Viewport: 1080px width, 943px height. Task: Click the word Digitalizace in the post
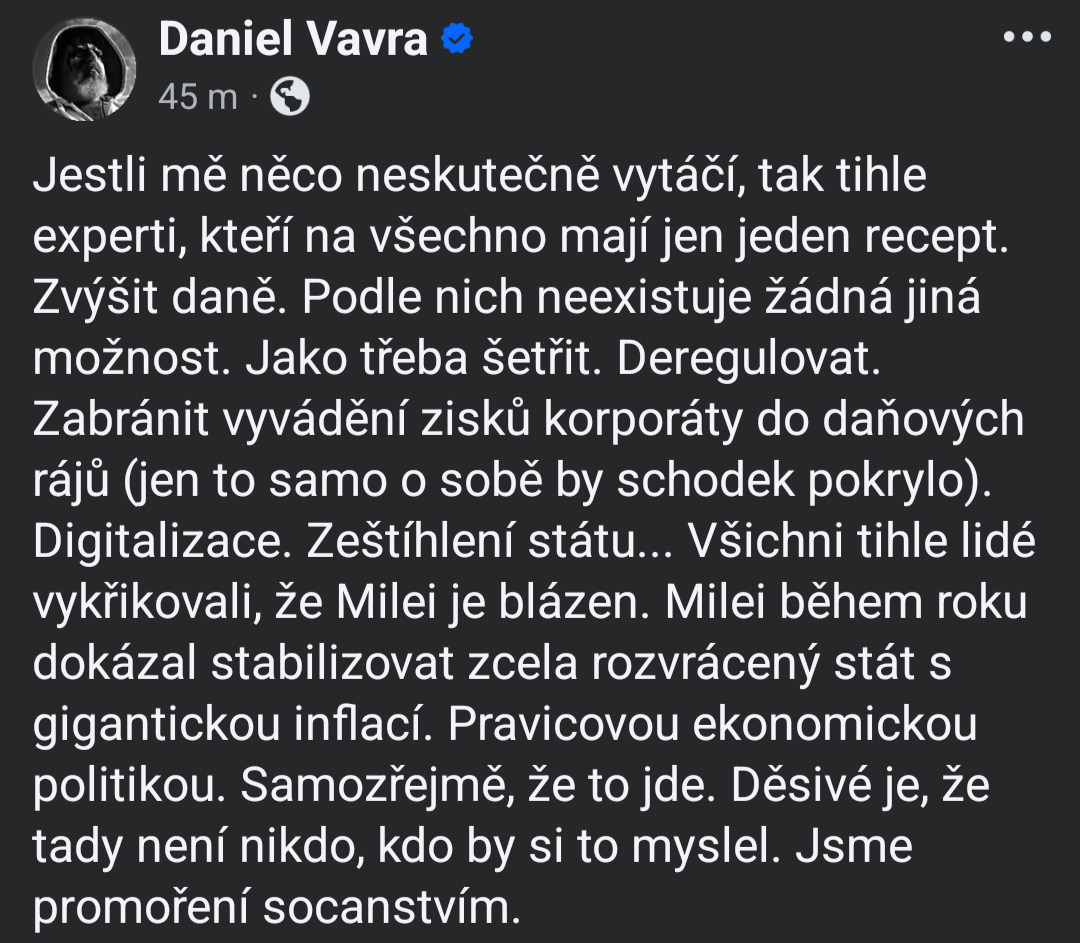coord(158,541)
